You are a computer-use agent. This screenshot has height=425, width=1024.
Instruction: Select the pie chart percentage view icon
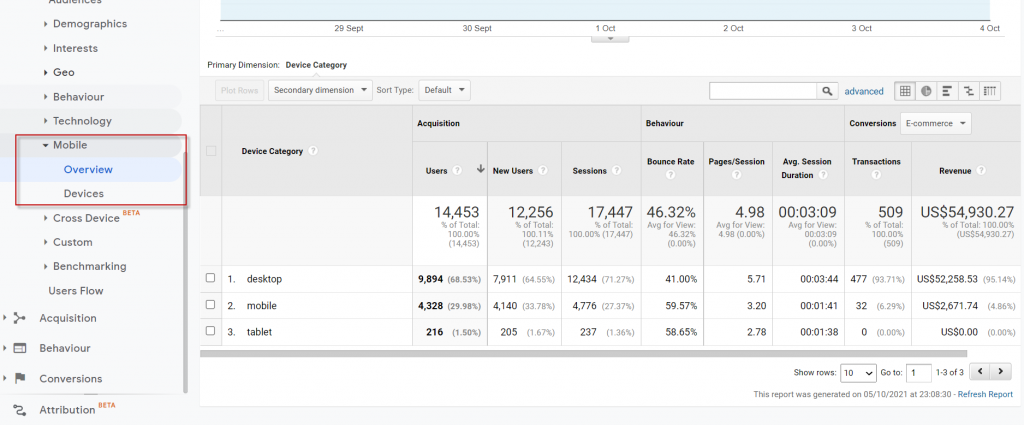(926, 91)
